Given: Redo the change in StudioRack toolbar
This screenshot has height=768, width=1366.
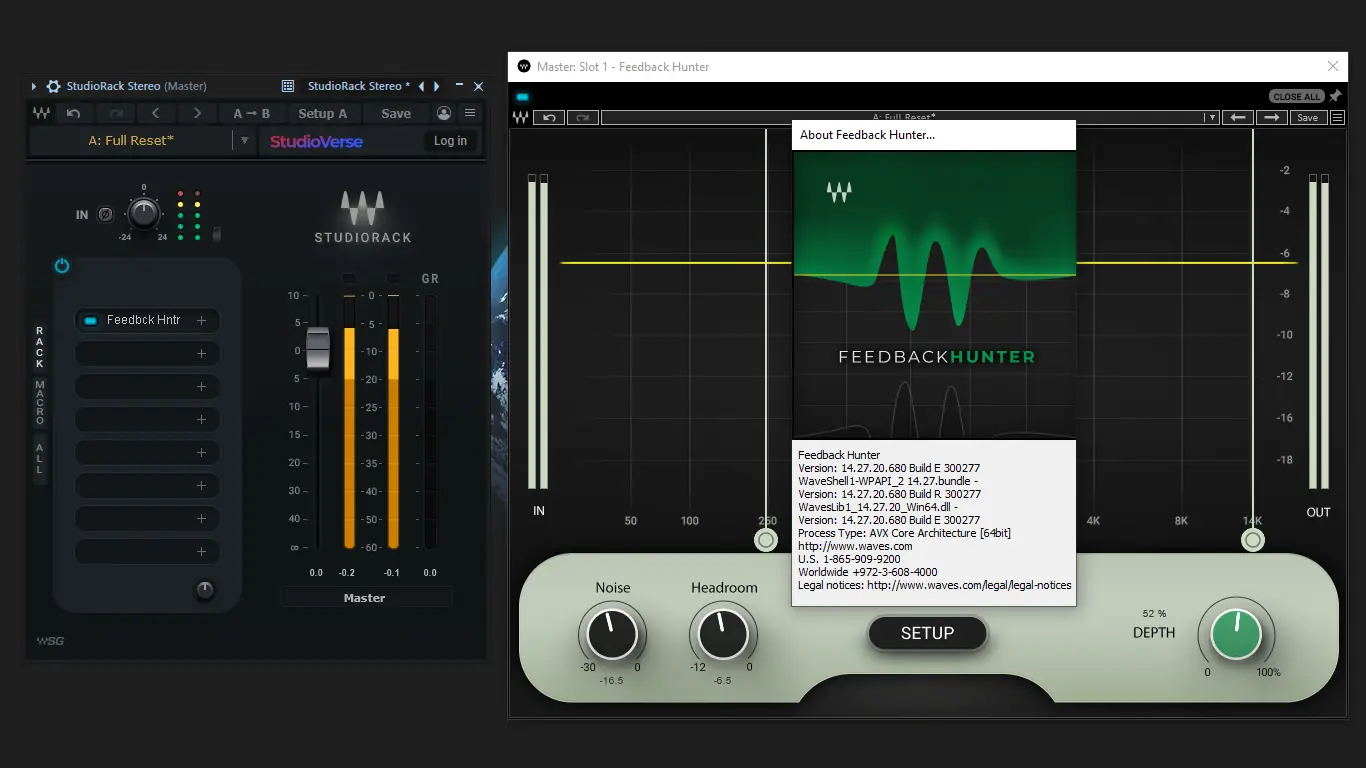Looking at the screenshot, I should point(116,114).
